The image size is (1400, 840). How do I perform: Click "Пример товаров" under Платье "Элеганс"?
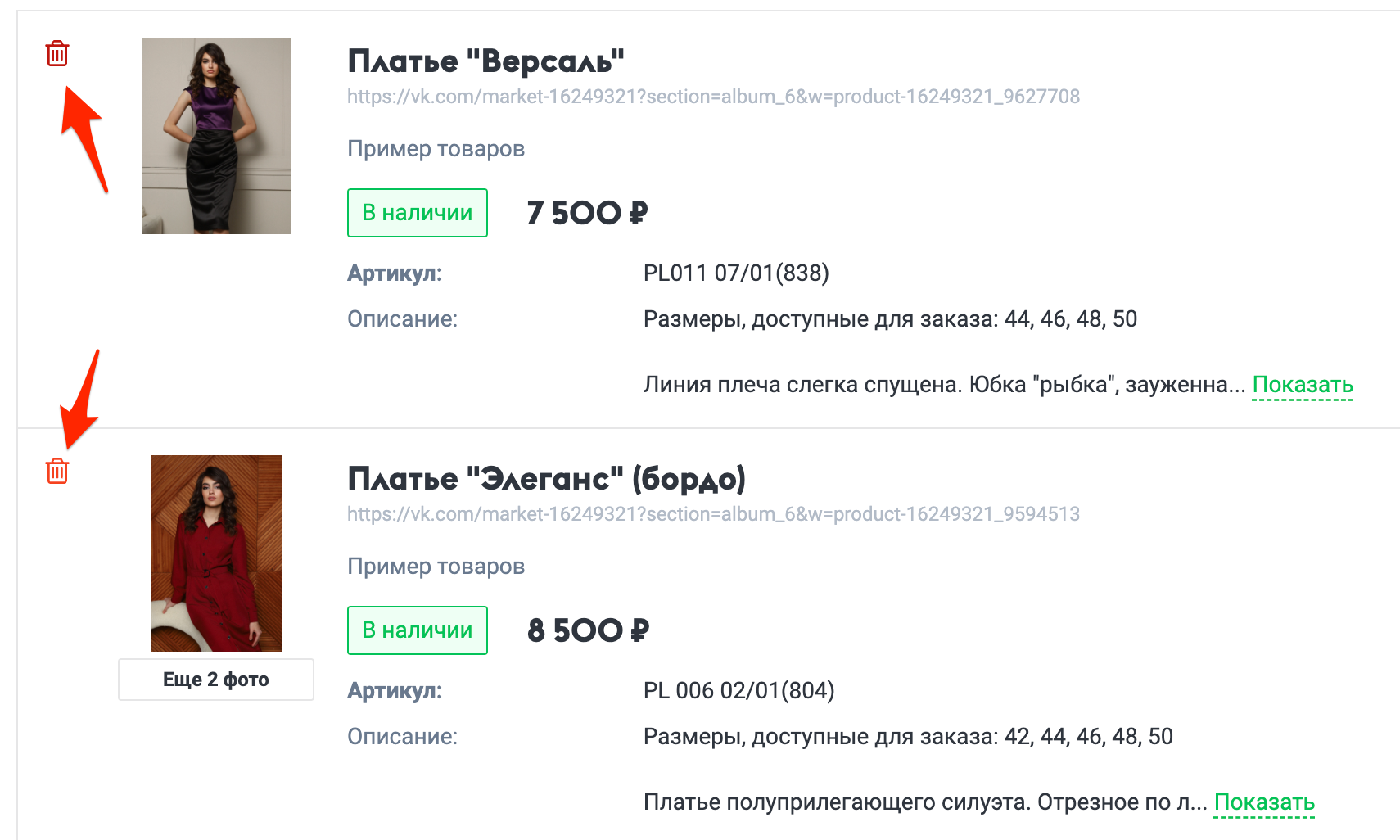point(436,566)
